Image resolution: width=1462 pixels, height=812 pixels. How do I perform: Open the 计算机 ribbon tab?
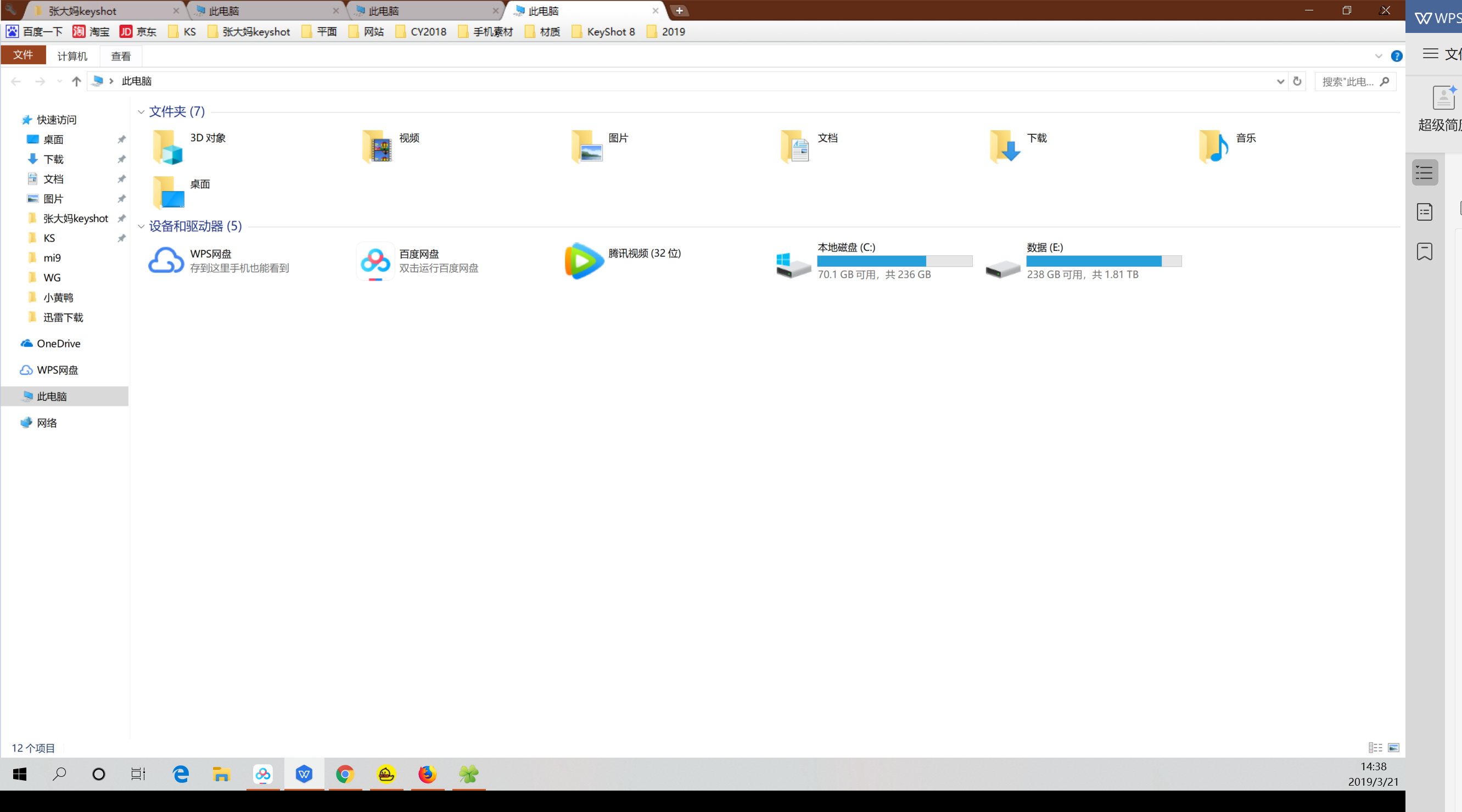tap(72, 56)
